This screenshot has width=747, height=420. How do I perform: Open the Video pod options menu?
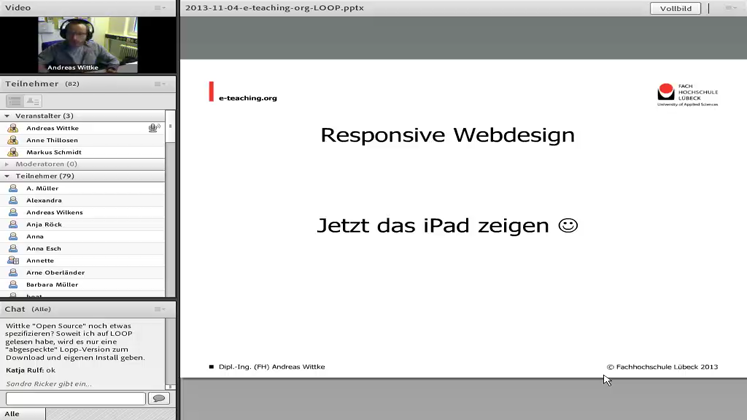tap(159, 8)
